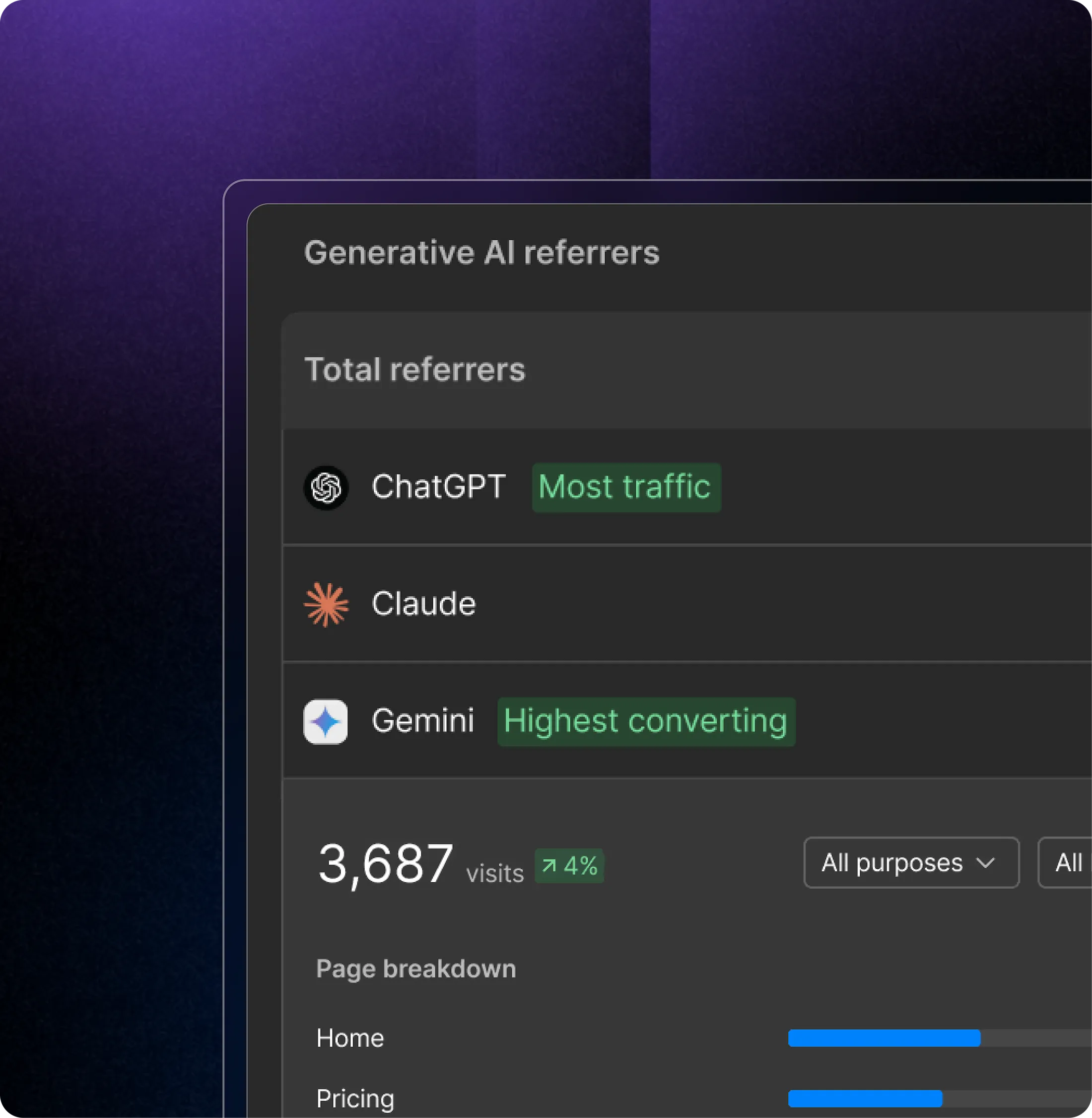Click the 4% increase indicator
The image size is (1092, 1118).
pyautogui.click(x=569, y=866)
